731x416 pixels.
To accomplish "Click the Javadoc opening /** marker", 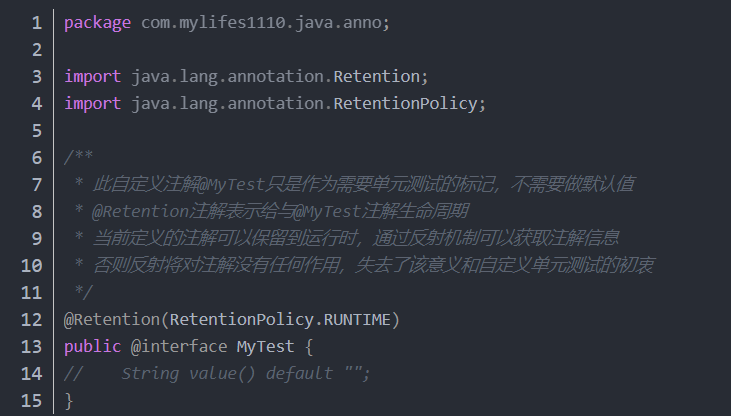I will (x=78, y=157).
